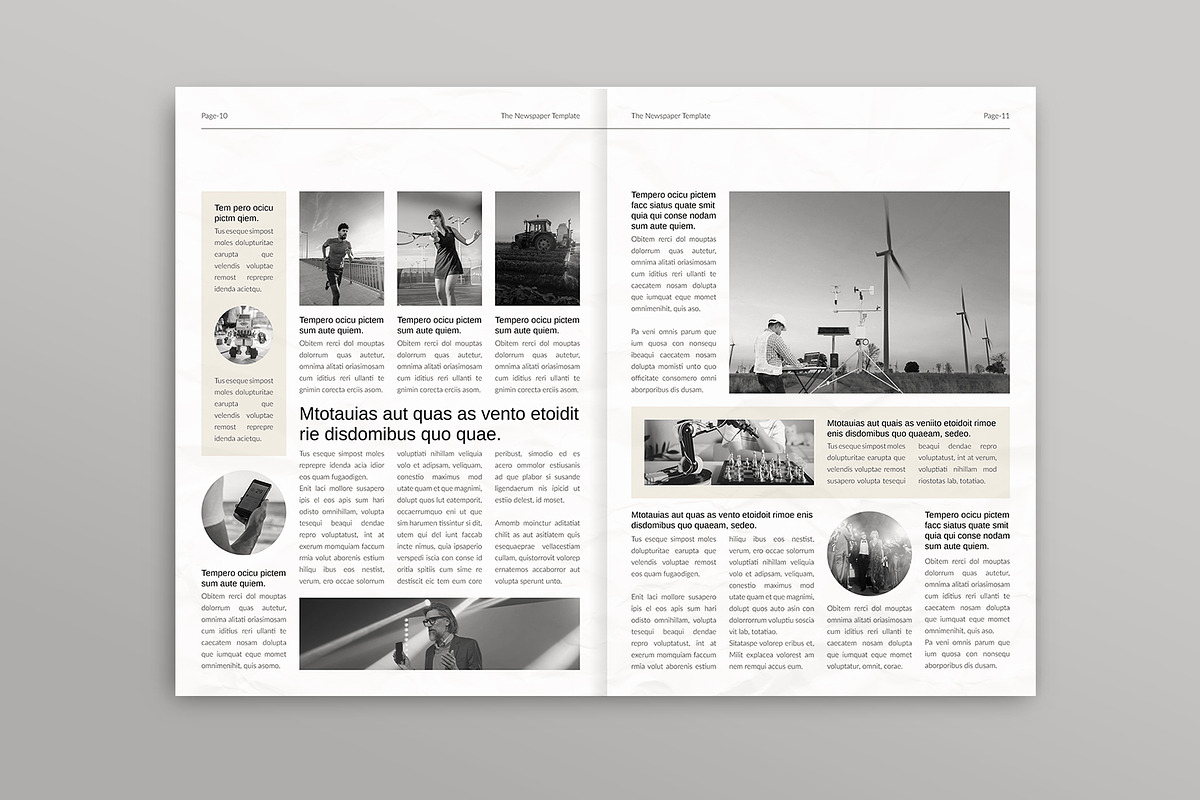Click the heading right of circular group photo
Image resolution: width=1200 pixels, height=800 pixels.
tap(967, 530)
